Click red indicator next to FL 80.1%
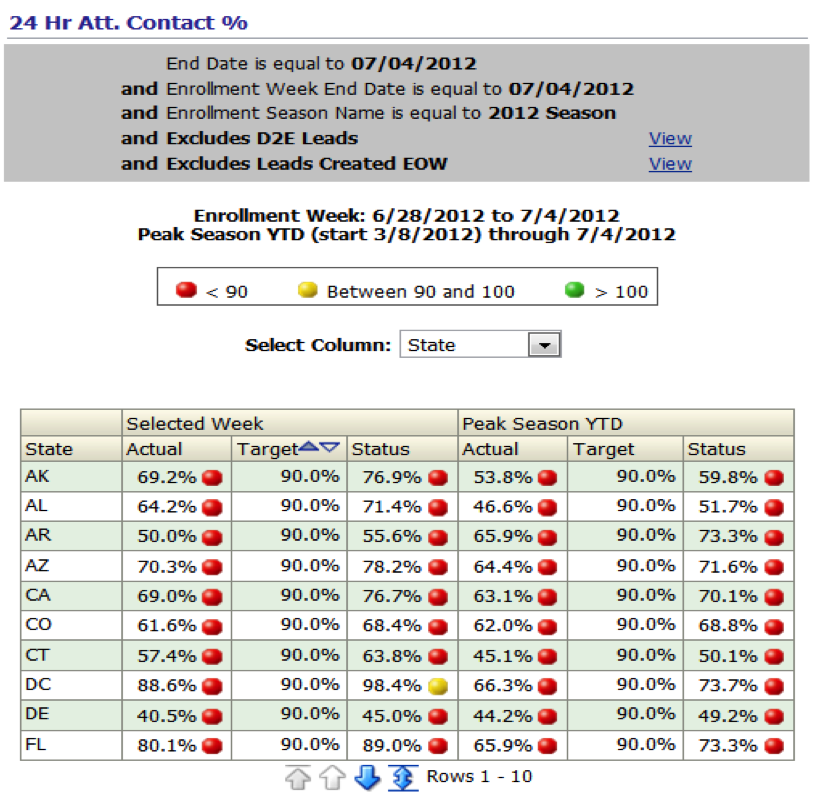813x796 pixels. point(211,745)
